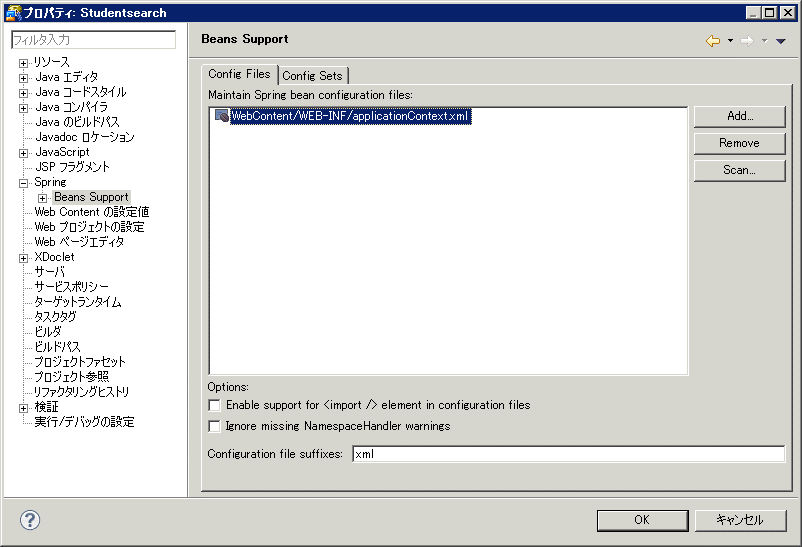Select Web プロジェクトの設定 item
This screenshot has height=547, width=802.
[90, 227]
